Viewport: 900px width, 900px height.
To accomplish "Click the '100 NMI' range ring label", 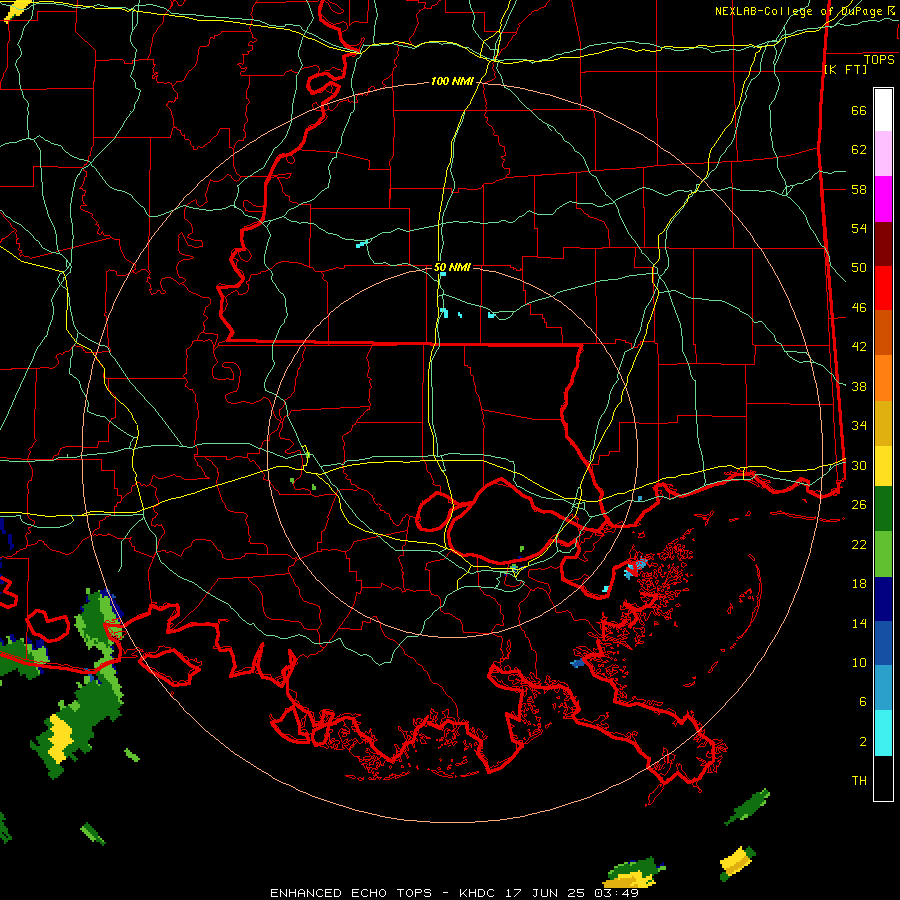I will click(452, 82).
